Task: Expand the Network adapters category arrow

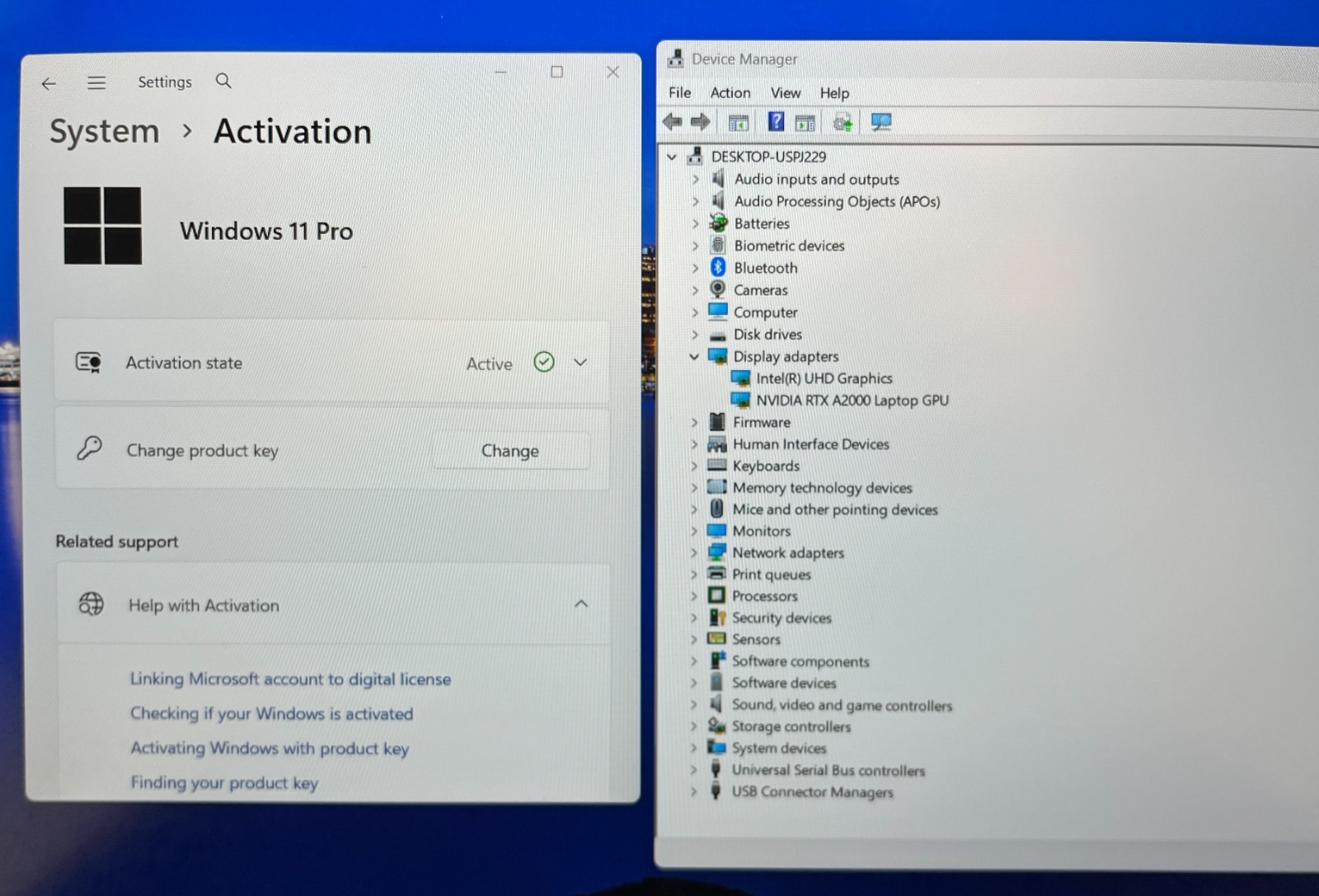Action: [694, 553]
